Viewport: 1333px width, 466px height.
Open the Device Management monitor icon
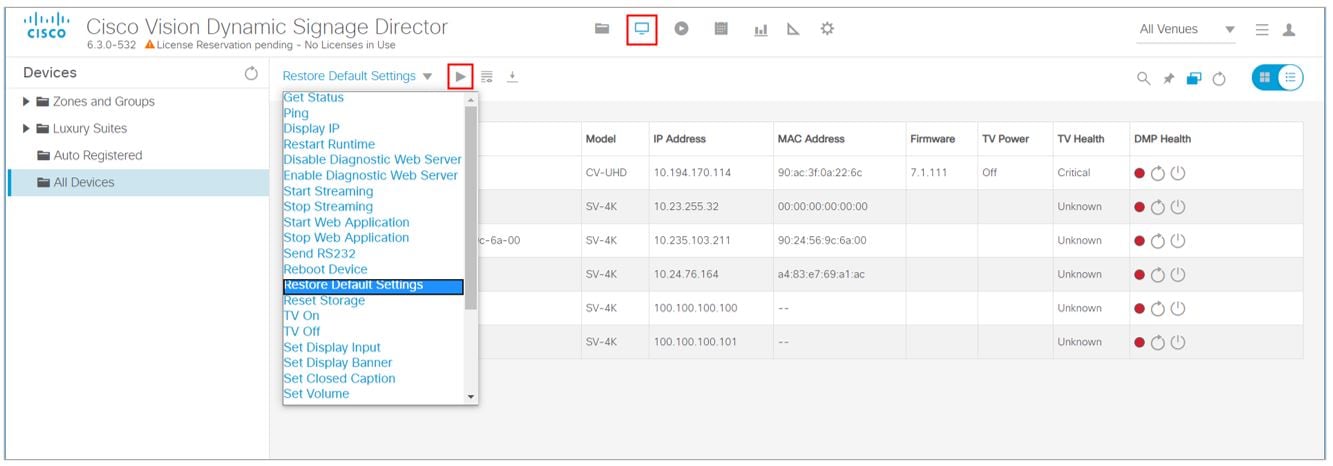coord(641,30)
